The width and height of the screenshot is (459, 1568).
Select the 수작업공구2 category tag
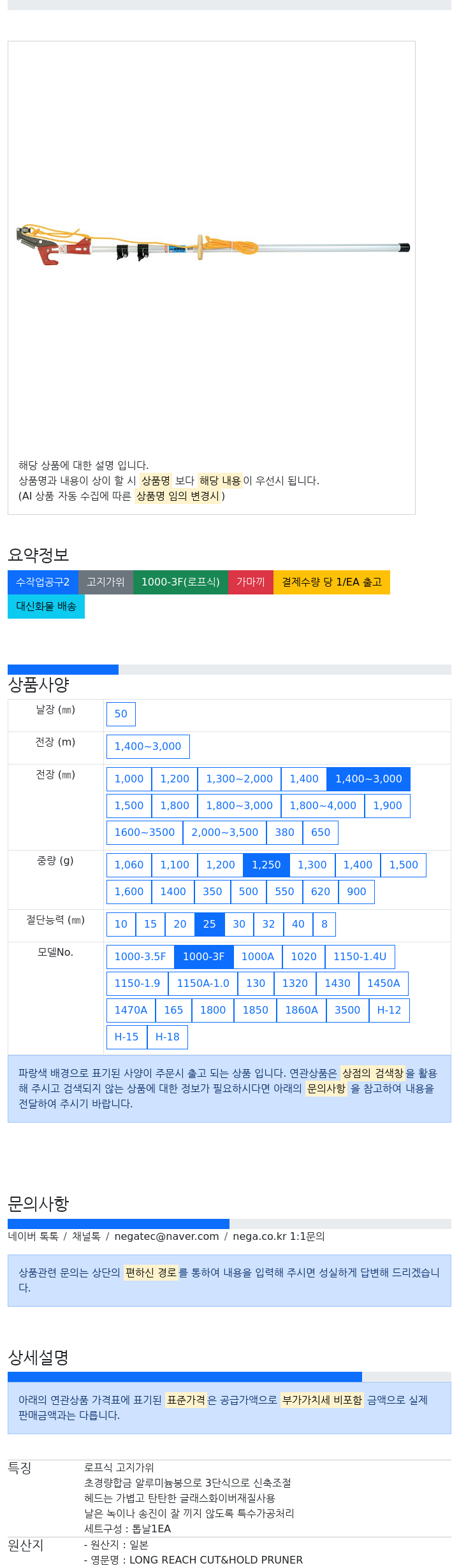tap(43, 582)
